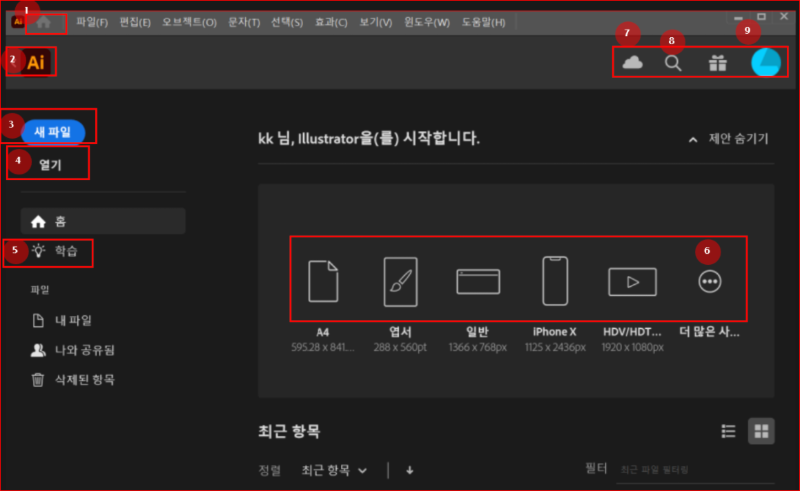The image size is (800, 491).
Task: Open the 보기(V) menu
Action: pos(376,22)
